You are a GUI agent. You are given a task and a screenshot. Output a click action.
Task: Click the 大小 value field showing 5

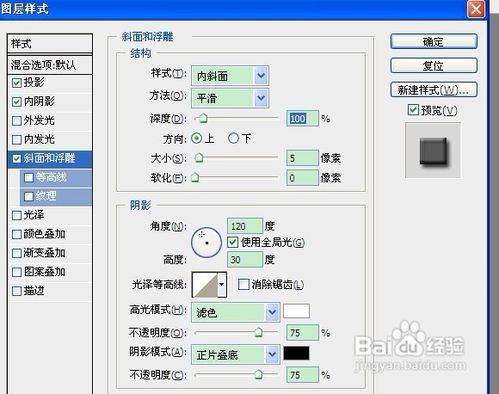click(302, 158)
